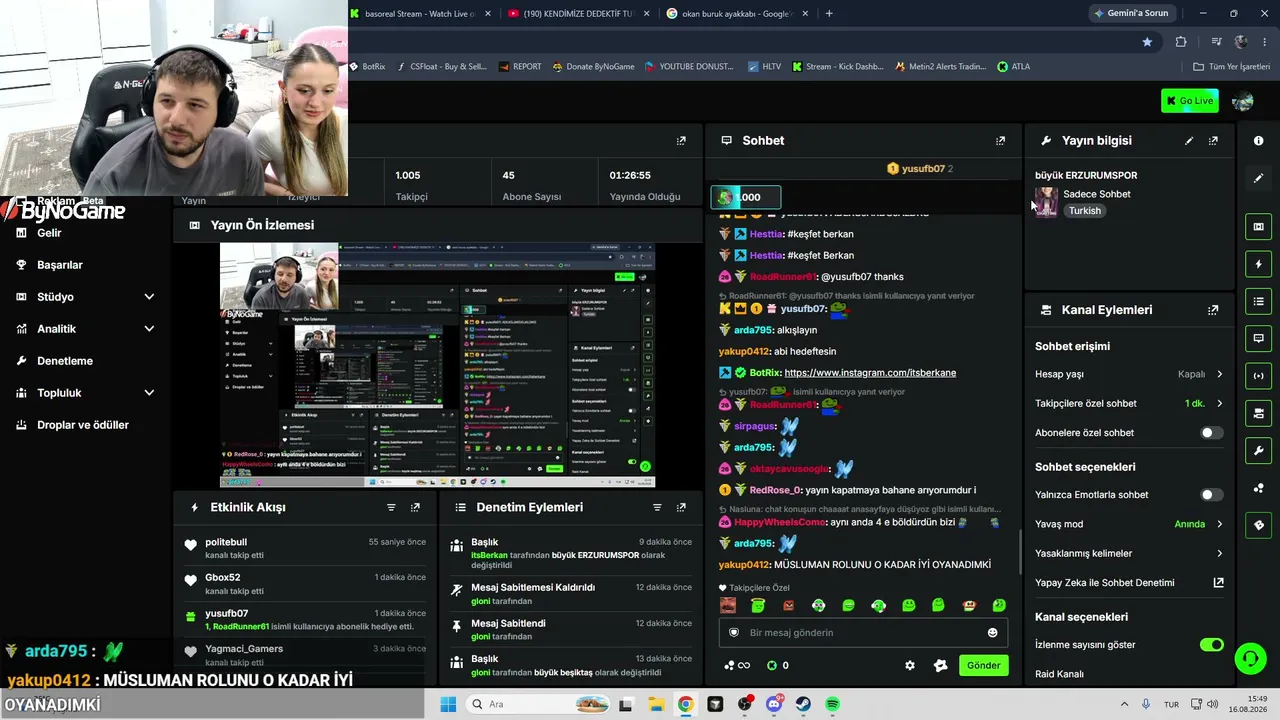Click the taskbar search box
Image resolution: width=1280 pixels, height=720 pixels.
pos(536,704)
